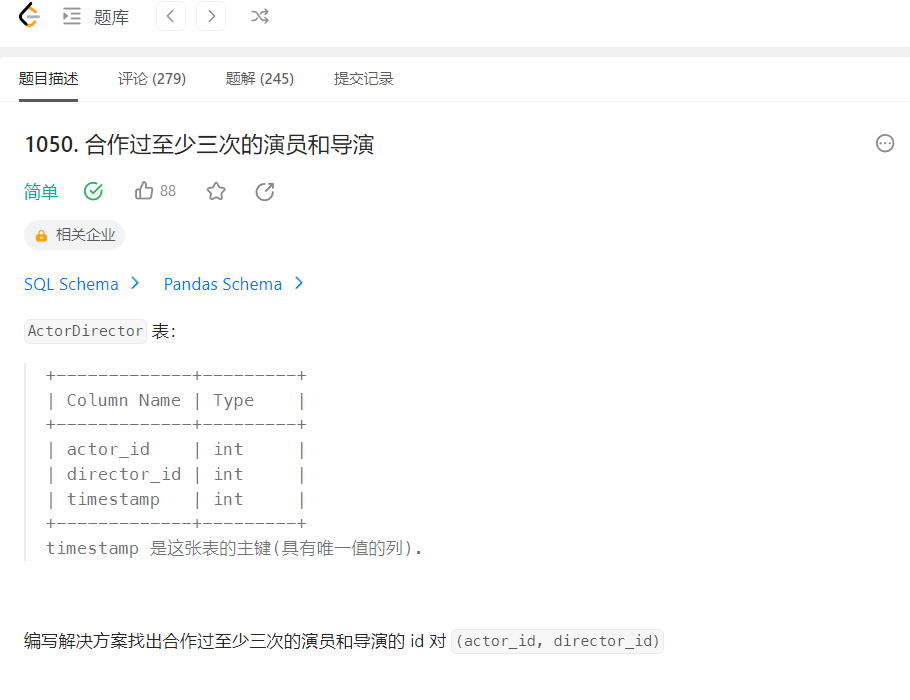The height and width of the screenshot is (700, 910).
Task: Click the like count 88
Action: coord(168,191)
